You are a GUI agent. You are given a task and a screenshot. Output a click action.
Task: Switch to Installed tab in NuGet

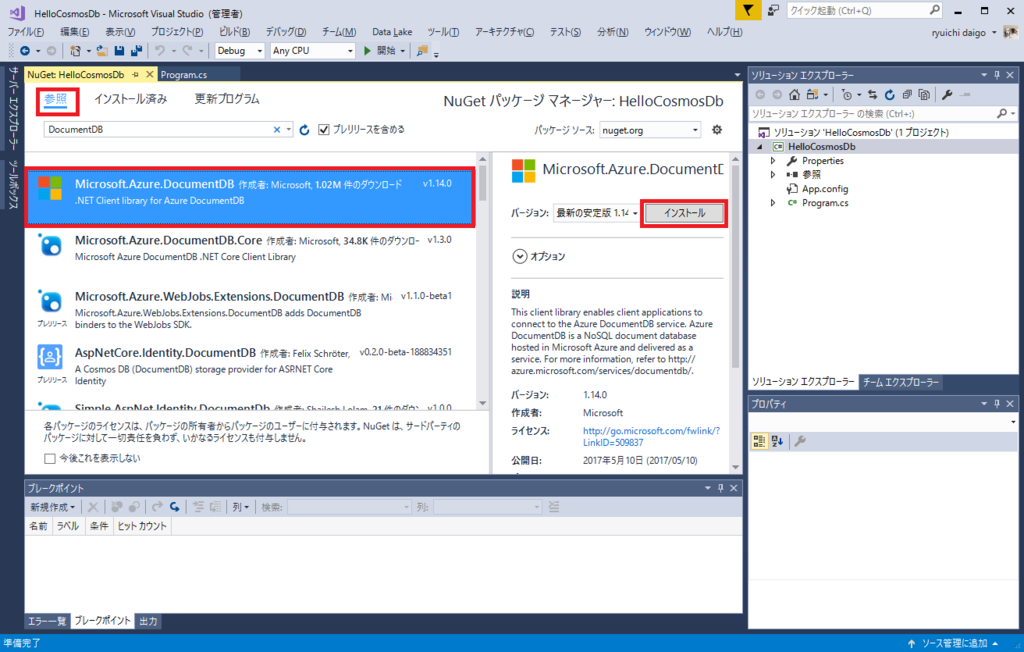(x=130, y=99)
